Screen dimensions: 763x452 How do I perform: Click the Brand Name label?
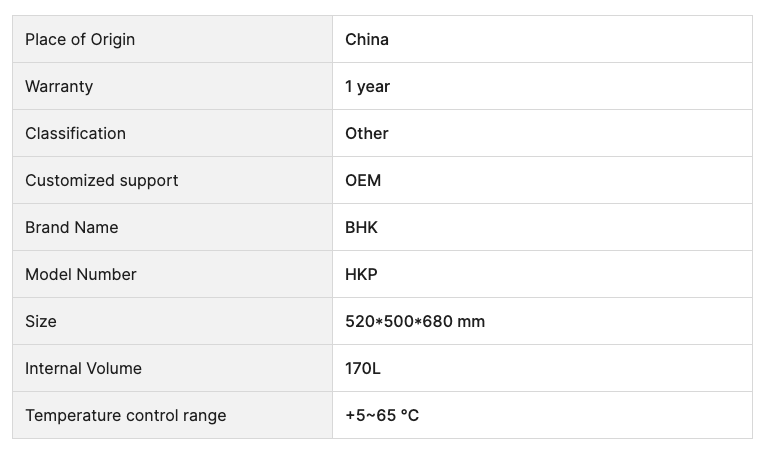pos(71,227)
